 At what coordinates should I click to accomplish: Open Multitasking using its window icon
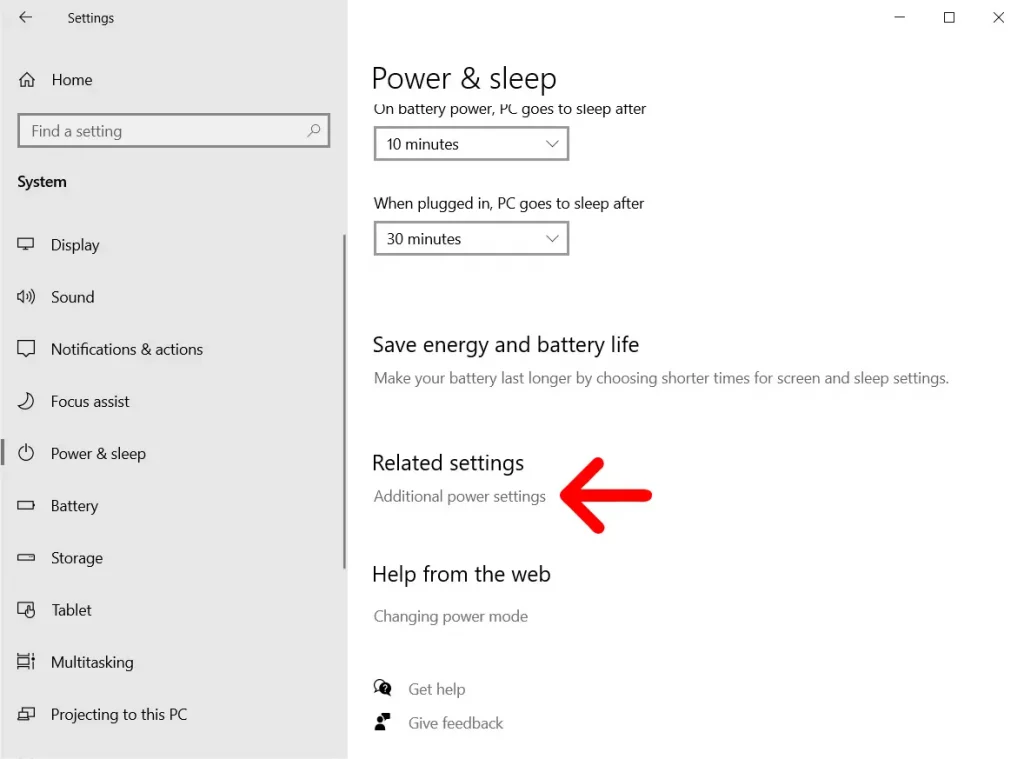[x=27, y=662]
